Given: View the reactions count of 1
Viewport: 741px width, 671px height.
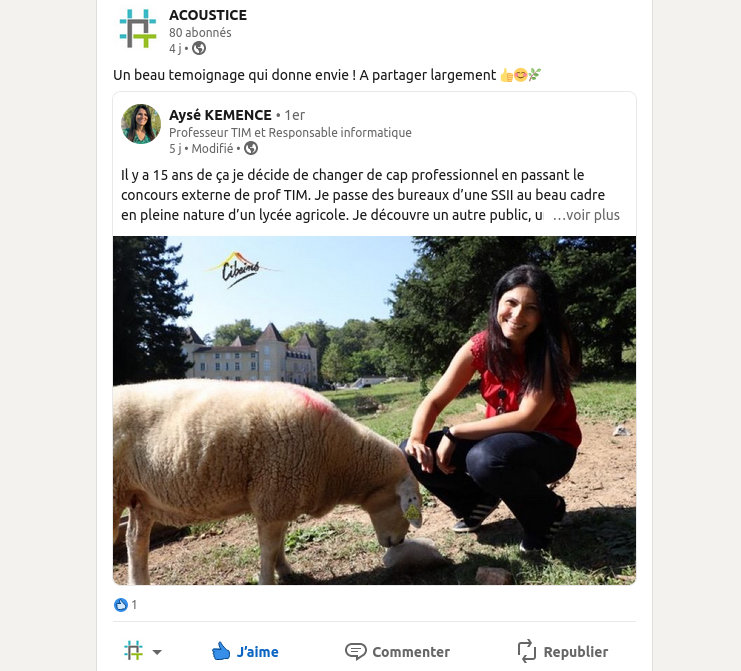Looking at the screenshot, I should coord(134,605).
